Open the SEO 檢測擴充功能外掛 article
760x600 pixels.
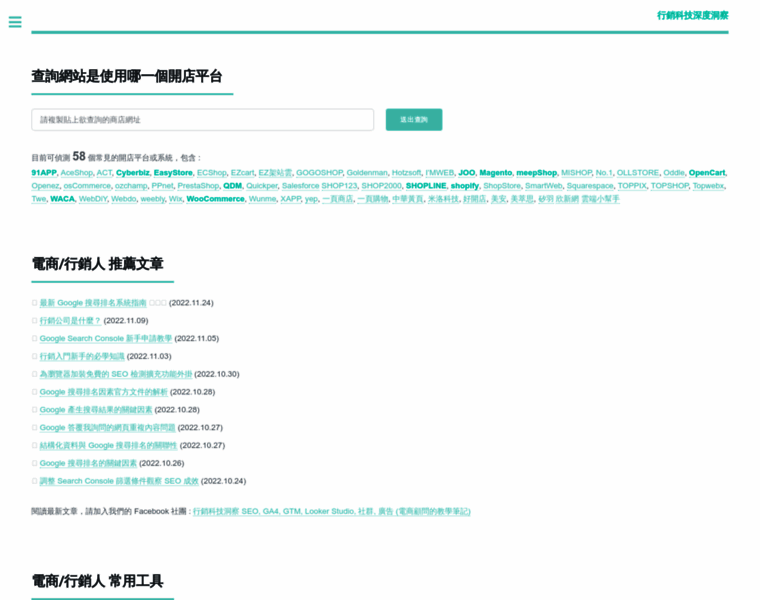116,374
